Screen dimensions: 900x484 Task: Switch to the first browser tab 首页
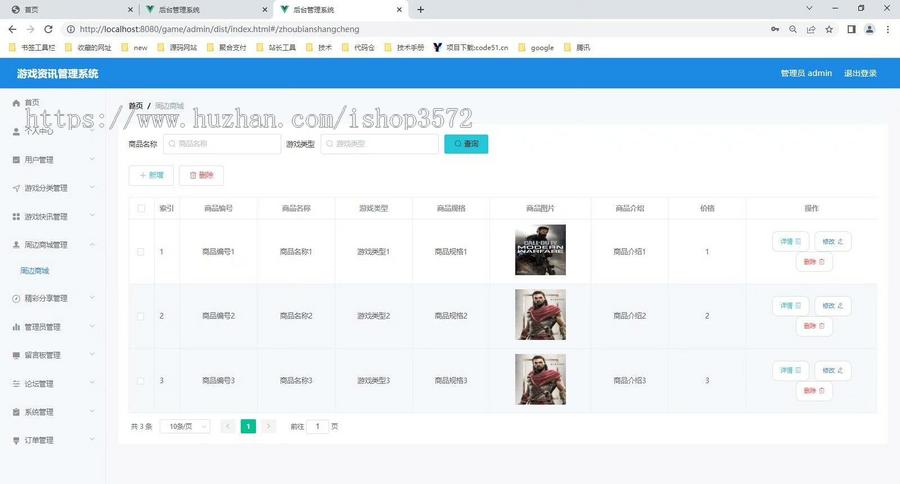point(71,10)
